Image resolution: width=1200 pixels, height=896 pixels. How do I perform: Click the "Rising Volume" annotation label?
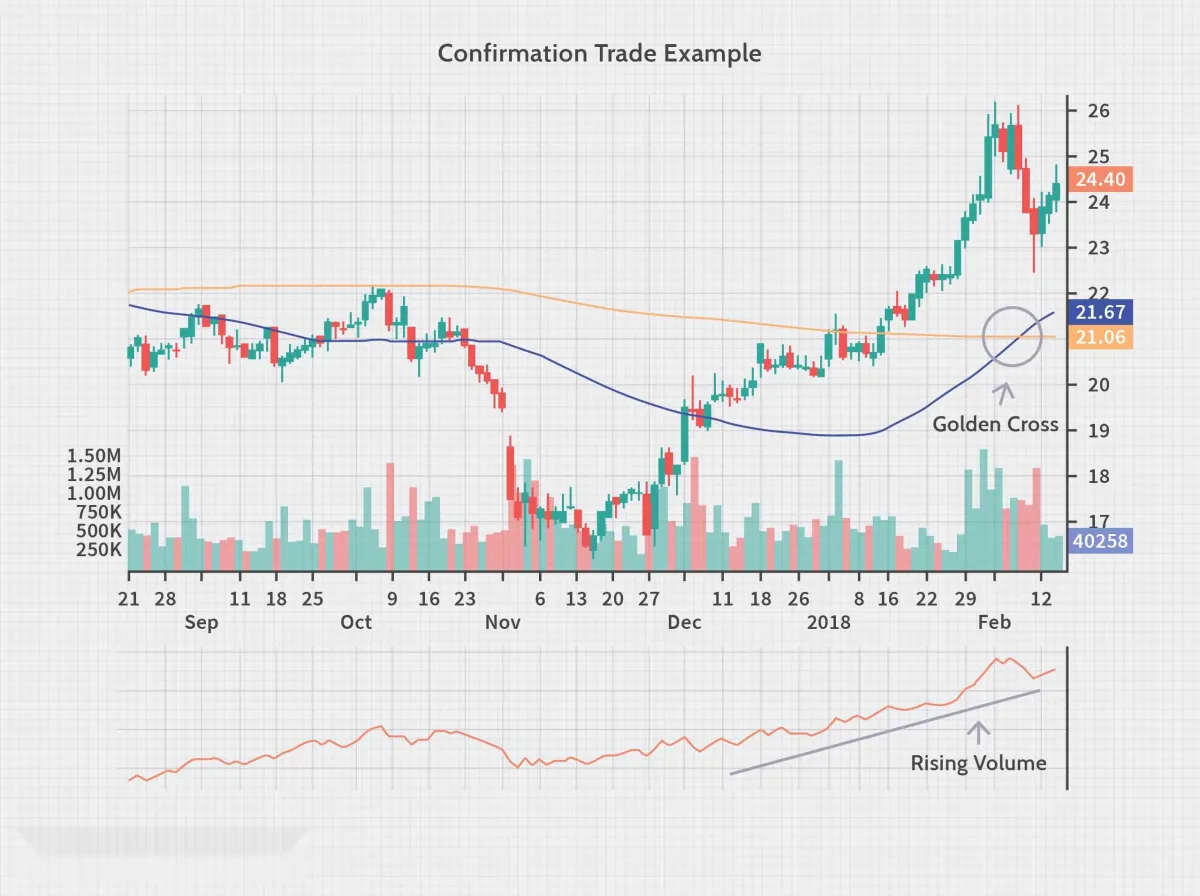click(x=978, y=763)
